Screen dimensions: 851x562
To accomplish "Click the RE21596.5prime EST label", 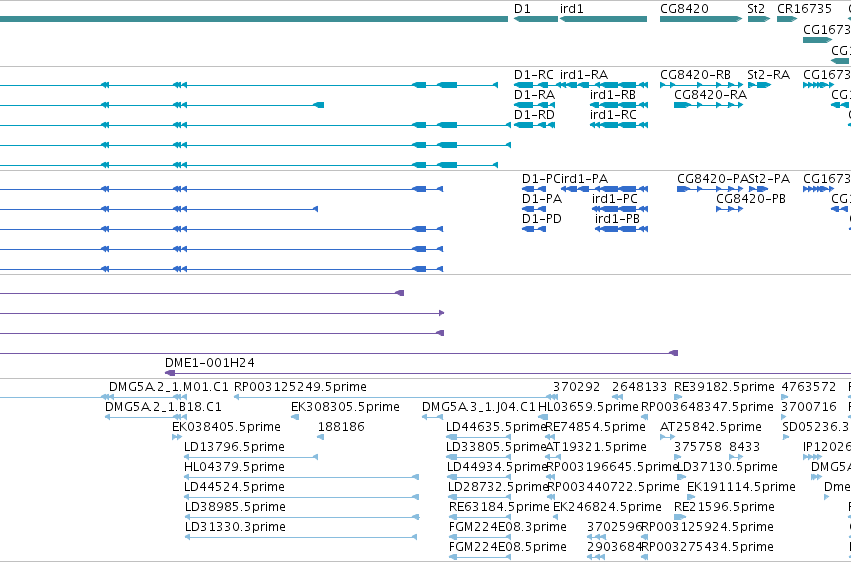I will pos(724,508).
